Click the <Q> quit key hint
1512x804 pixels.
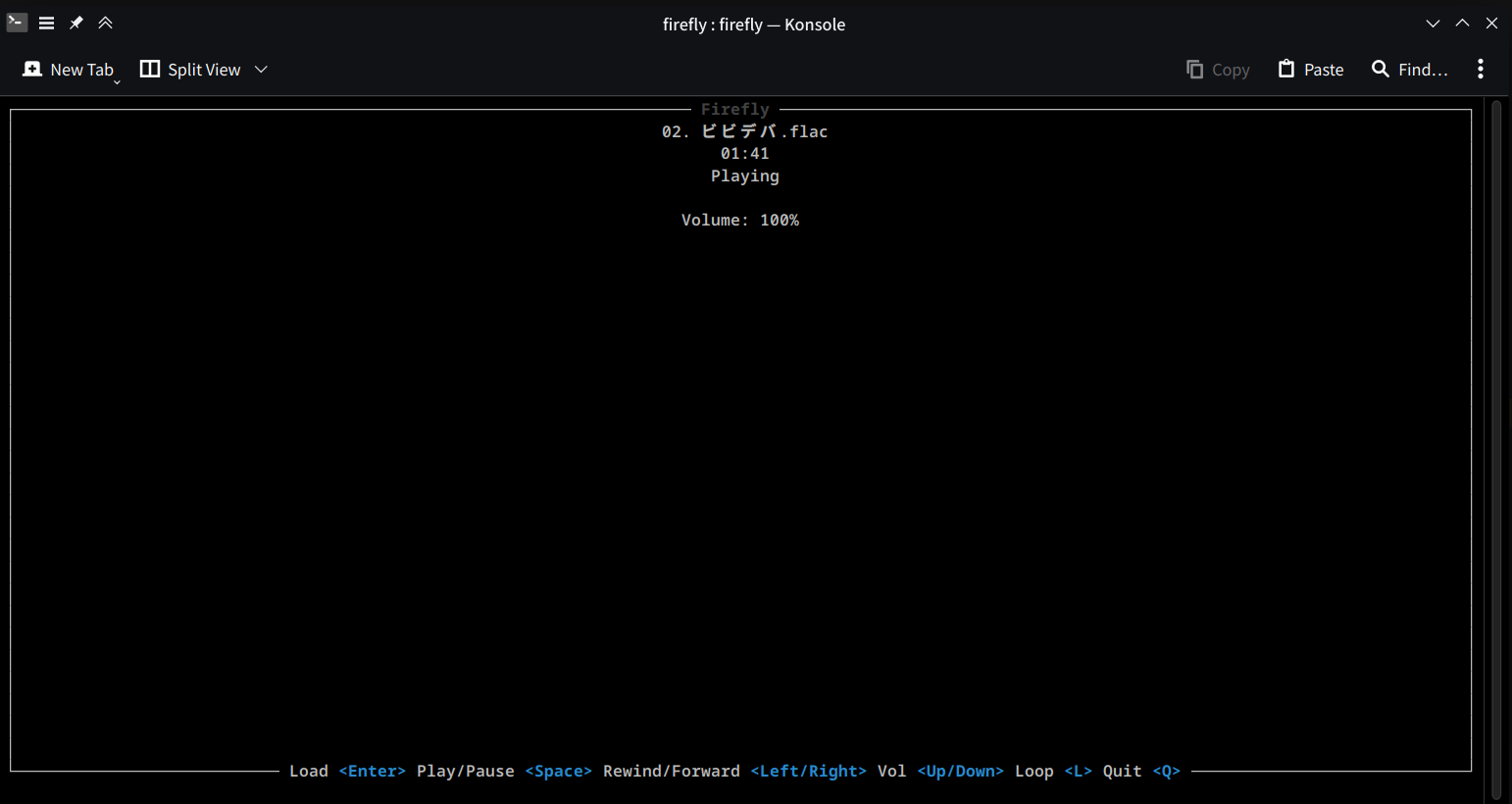1167,772
